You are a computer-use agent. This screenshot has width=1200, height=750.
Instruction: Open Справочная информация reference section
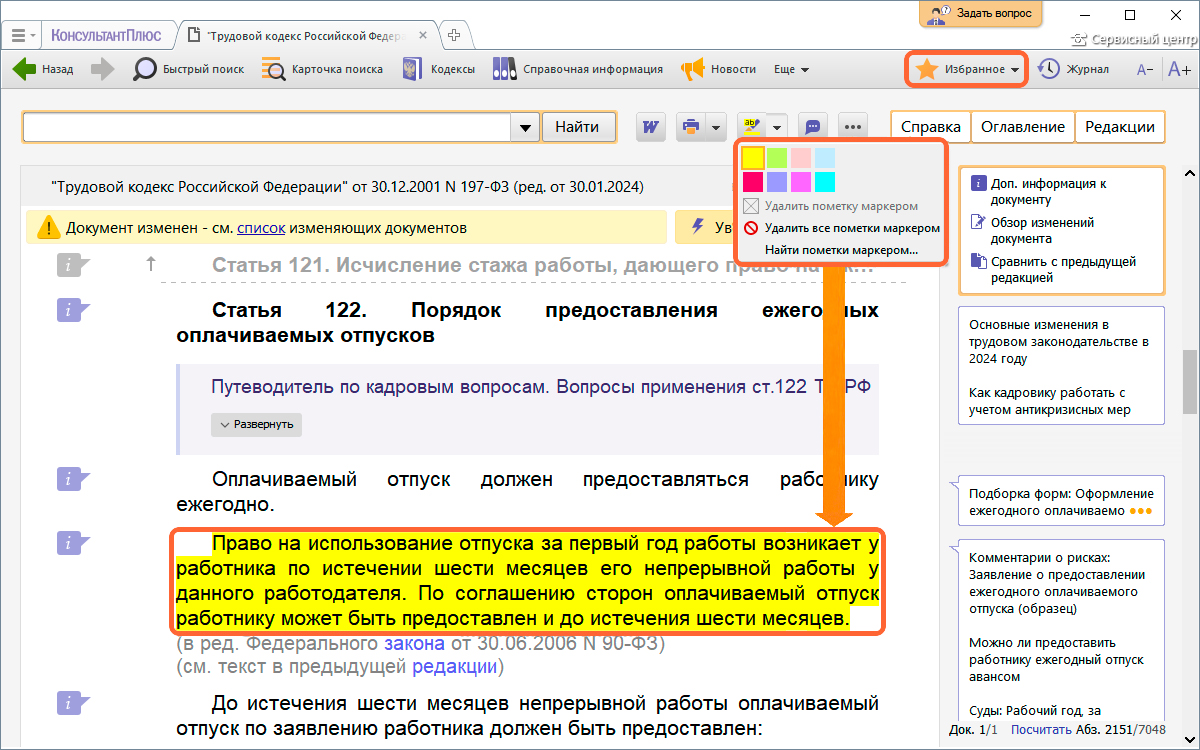[578, 70]
